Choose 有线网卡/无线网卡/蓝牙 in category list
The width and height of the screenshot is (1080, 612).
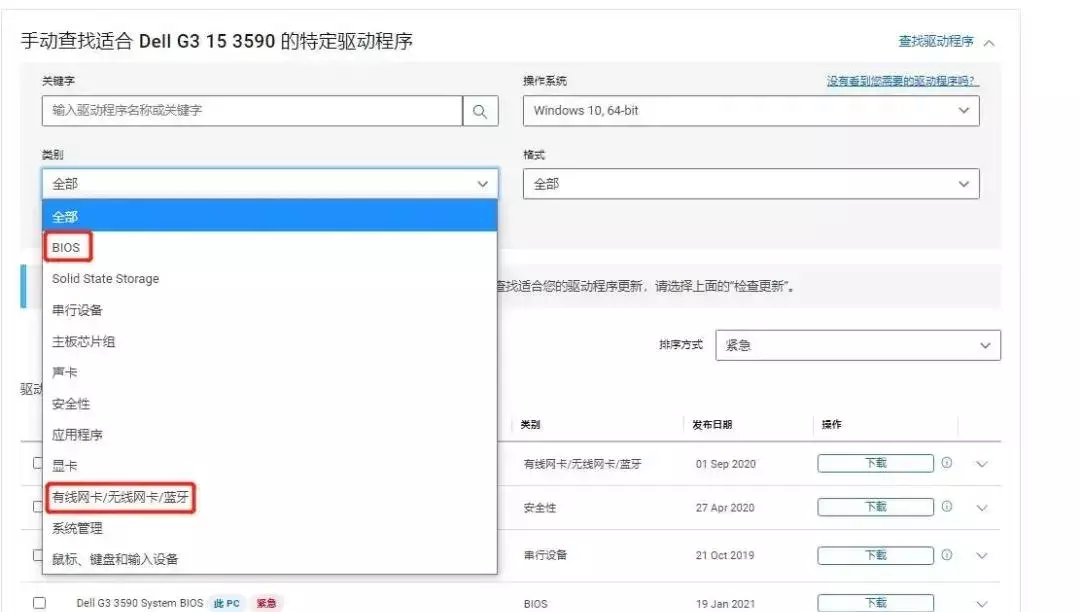(x=270, y=497)
